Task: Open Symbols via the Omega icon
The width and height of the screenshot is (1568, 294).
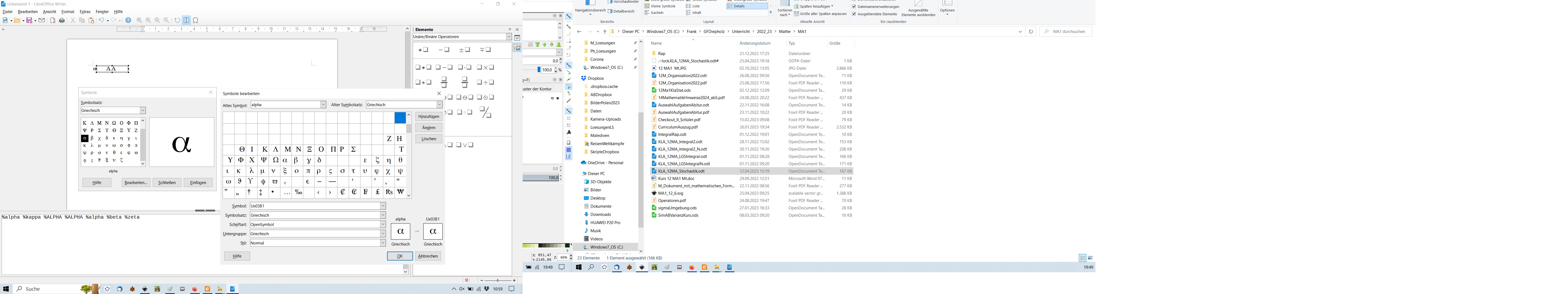Action: [x=195, y=20]
